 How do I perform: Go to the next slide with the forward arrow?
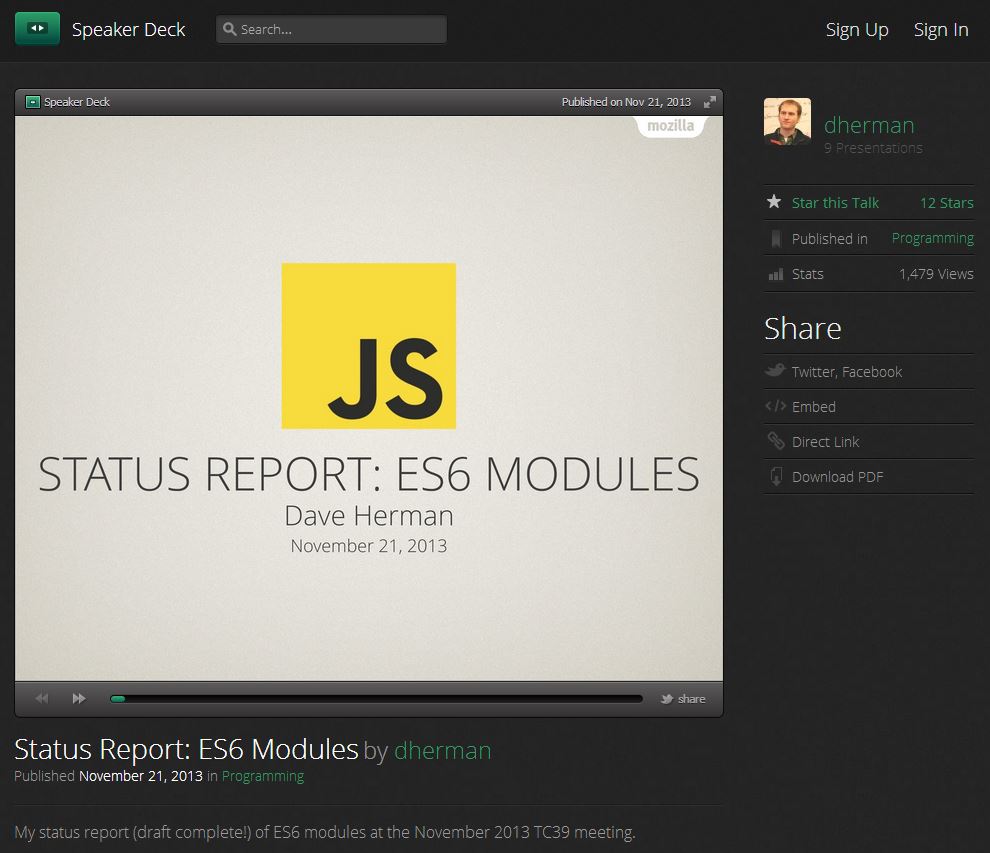[x=79, y=698]
